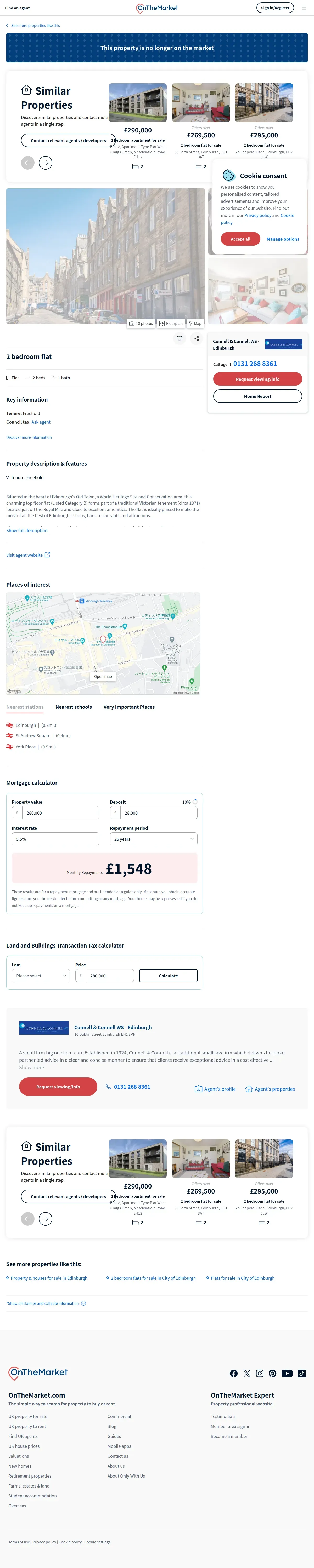
Task: Open the Pinterest icon in footer
Action: click(273, 1373)
